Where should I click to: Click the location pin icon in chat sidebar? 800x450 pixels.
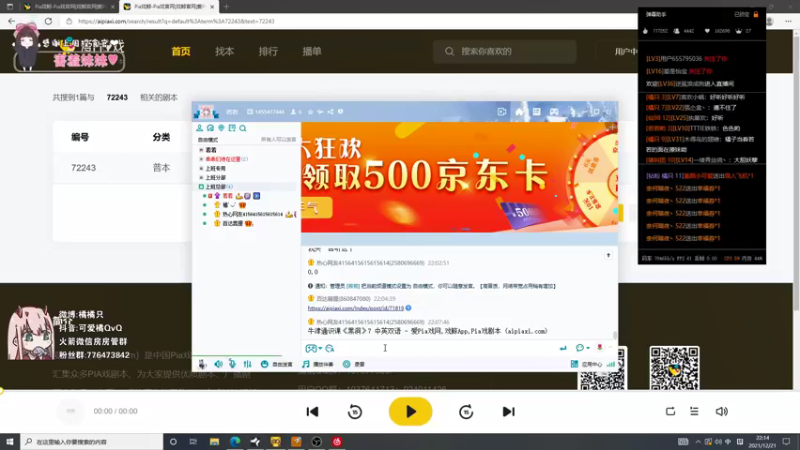click(x=221, y=128)
